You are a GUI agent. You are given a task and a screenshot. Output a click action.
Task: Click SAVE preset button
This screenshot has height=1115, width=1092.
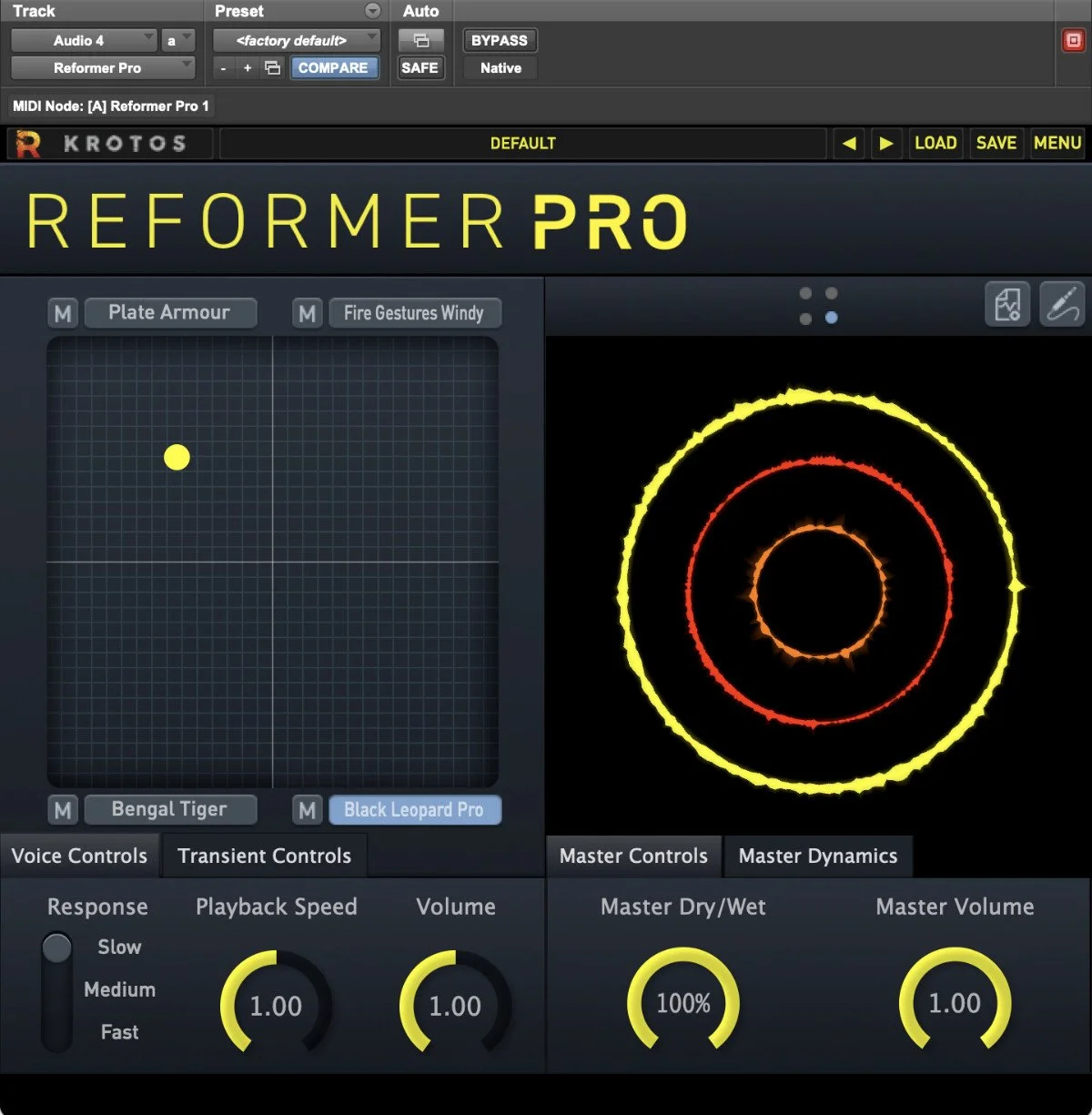click(996, 143)
